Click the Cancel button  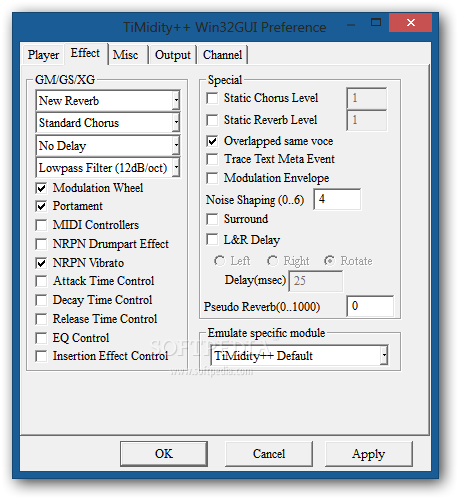[x=269, y=453]
